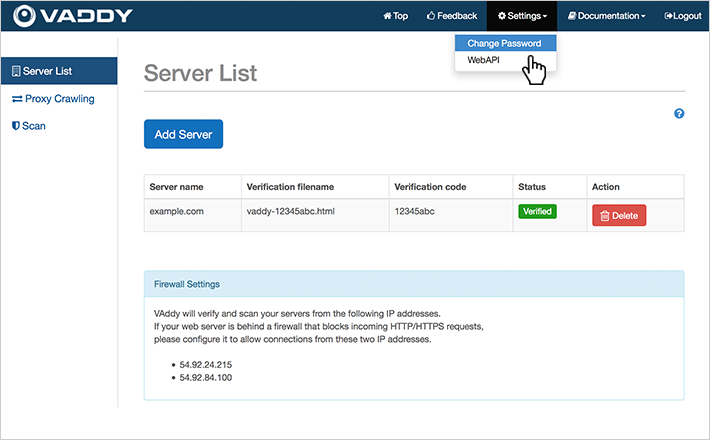Open the Settings dropdown caret
The image size is (710, 440).
tap(545, 16)
